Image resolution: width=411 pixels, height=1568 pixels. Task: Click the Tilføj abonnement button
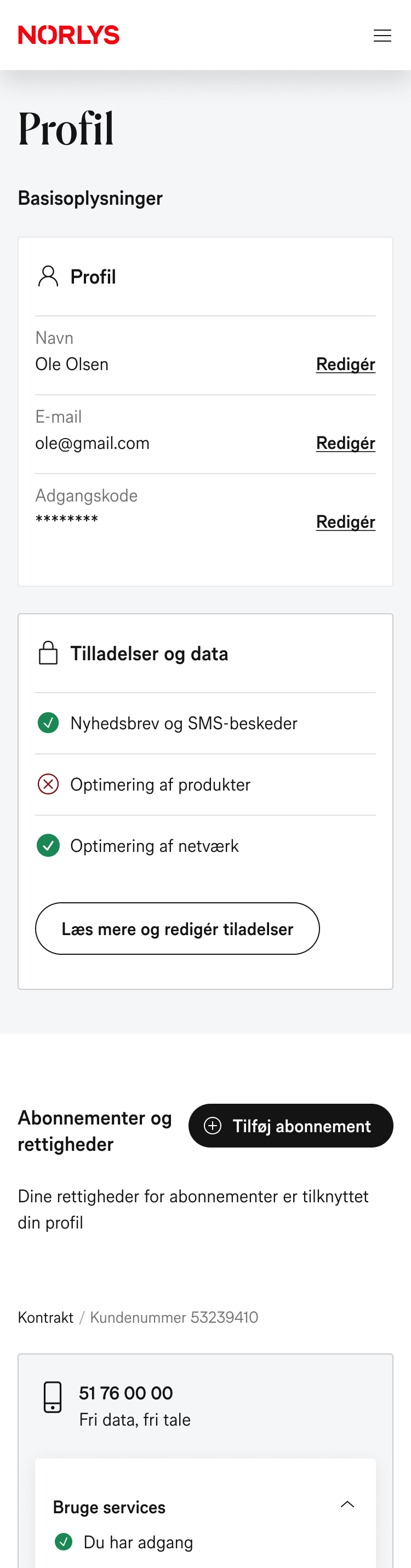tap(290, 1126)
